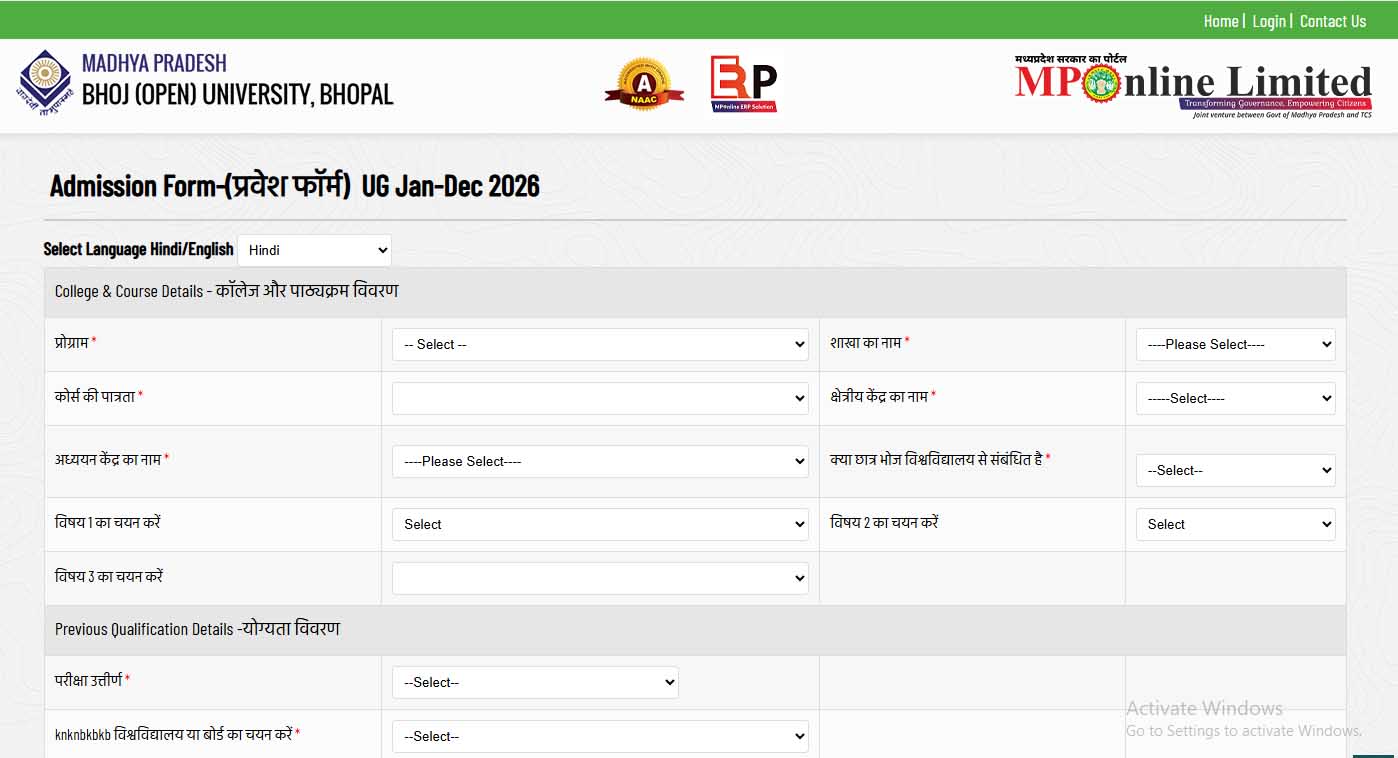Click the MPOnline Limited portal logo
Image resolution: width=1398 pixels, height=758 pixels.
1190,85
